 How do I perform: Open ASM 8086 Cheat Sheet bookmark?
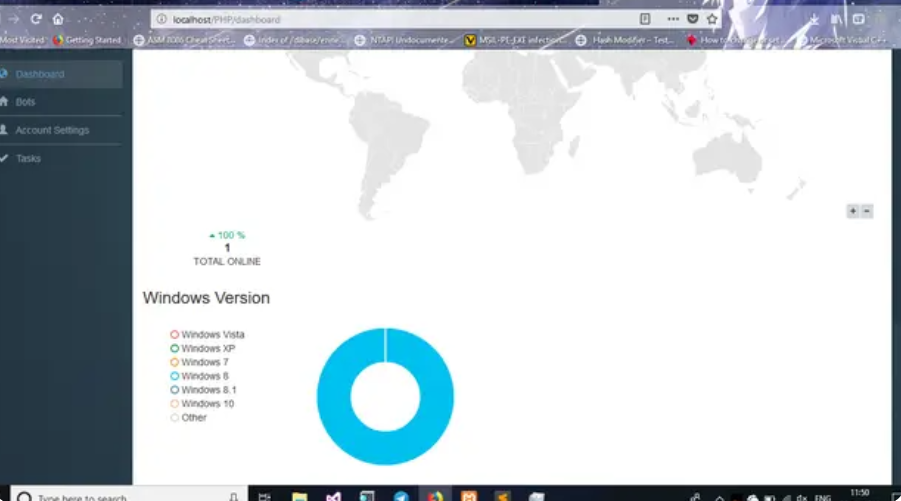[x=184, y=40]
